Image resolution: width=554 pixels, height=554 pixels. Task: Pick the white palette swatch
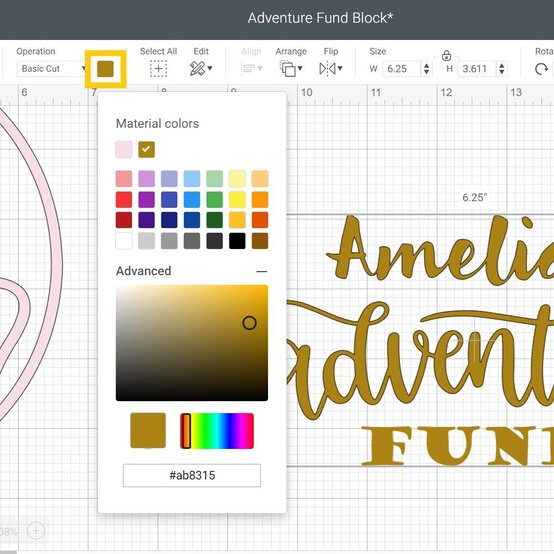pos(124,241)
